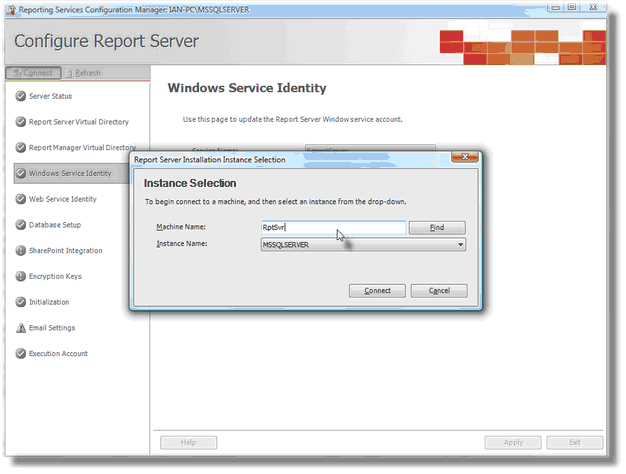
Task: Click the Report Manager Virtual Directory status icon
Action: pos(20,148)
